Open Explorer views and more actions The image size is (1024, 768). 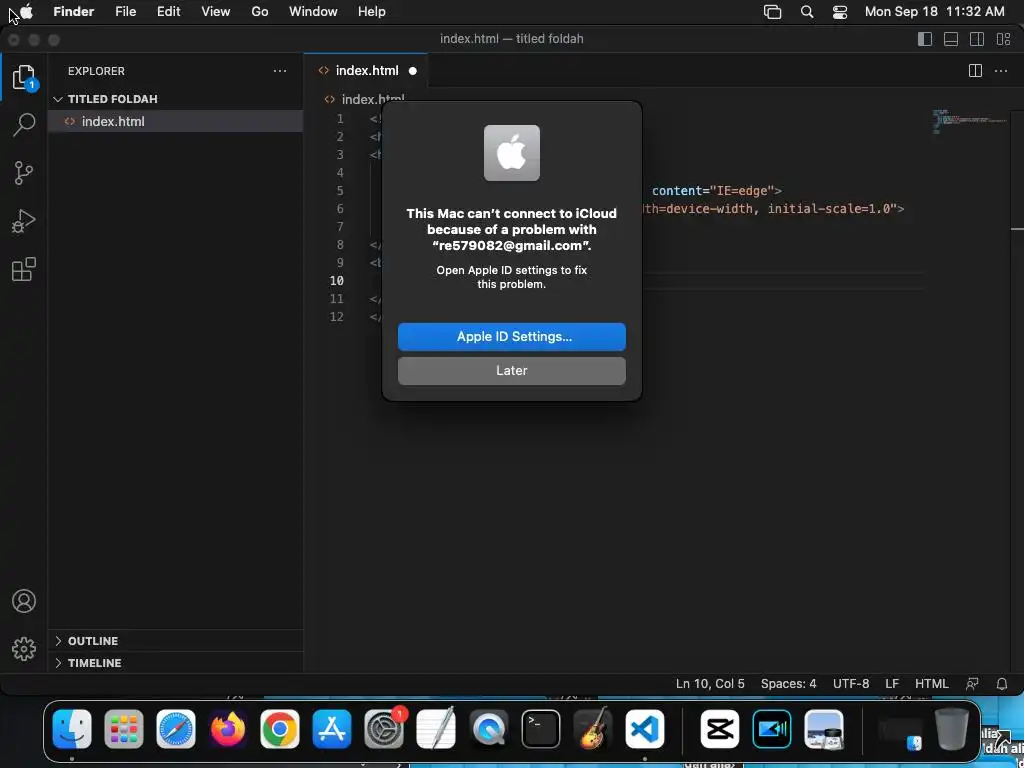[280, 71]
